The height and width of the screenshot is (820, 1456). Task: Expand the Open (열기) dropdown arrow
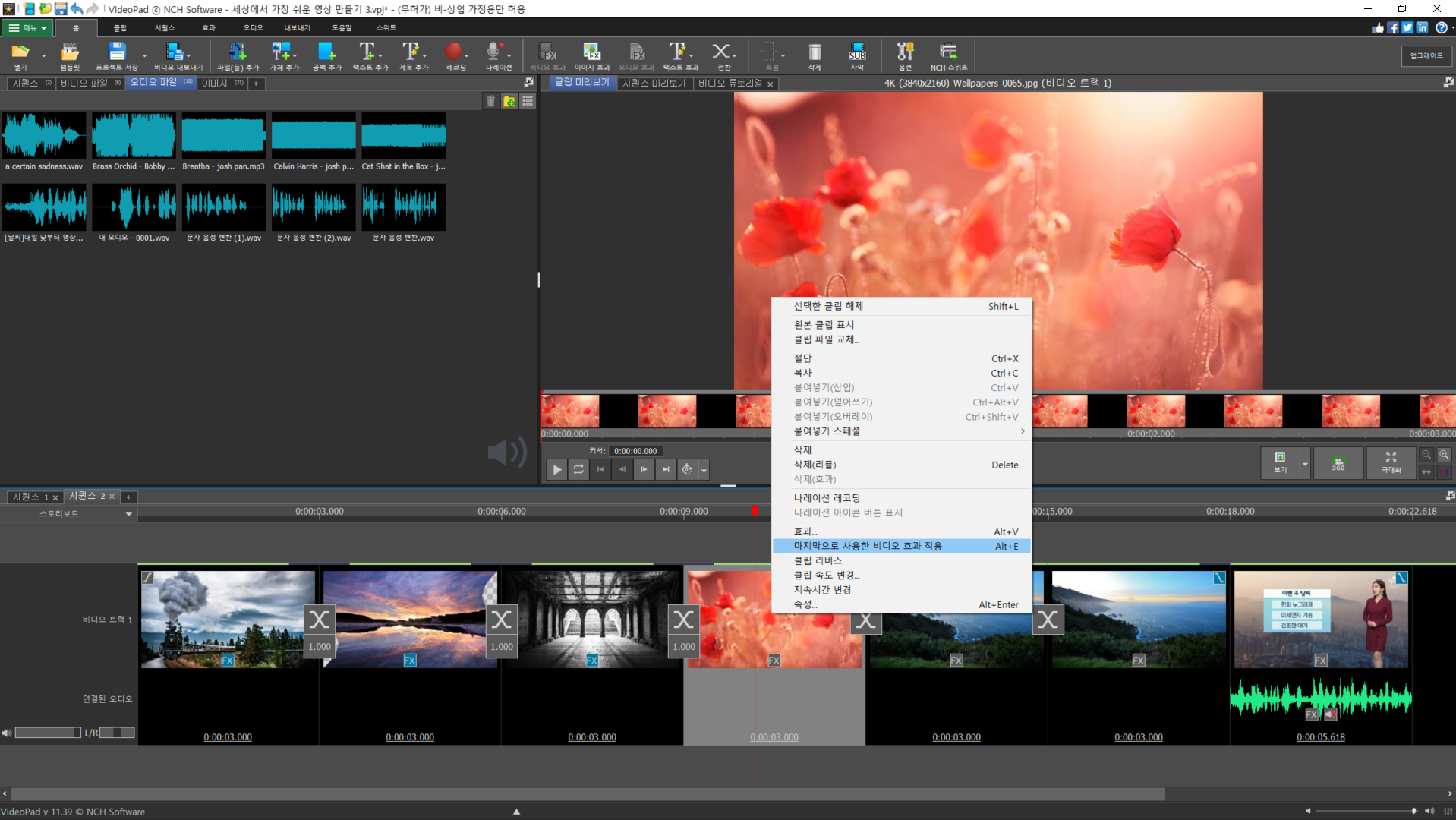[44, 55]
